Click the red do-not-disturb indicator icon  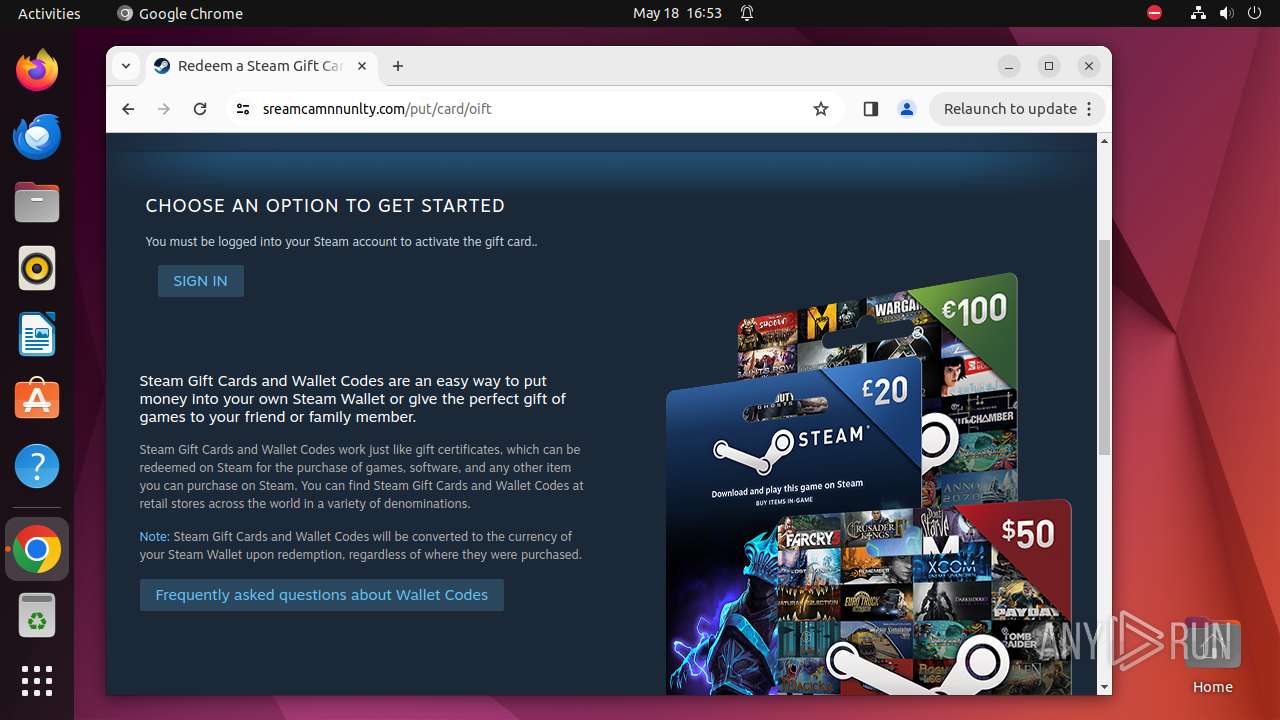pos(1155,13)
